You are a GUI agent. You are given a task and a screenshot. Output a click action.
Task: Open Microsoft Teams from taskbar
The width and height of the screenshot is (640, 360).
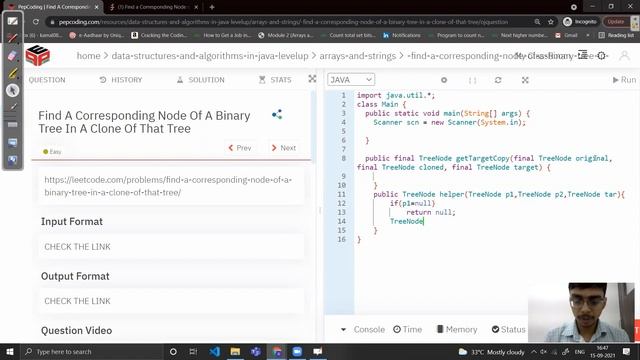(256, 351)
